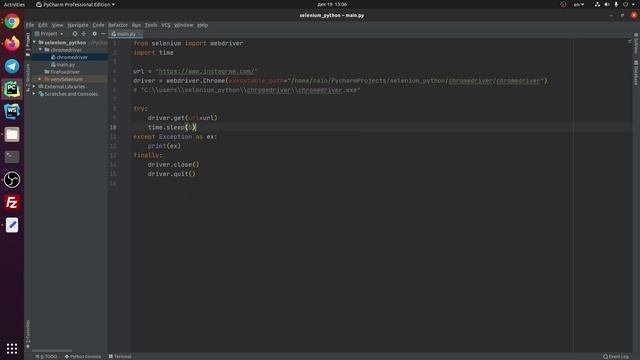Image resolution: width=640 pixels, height=360 pixels.
Task: Open the VCS menu
Action: (x=165, y=25)
